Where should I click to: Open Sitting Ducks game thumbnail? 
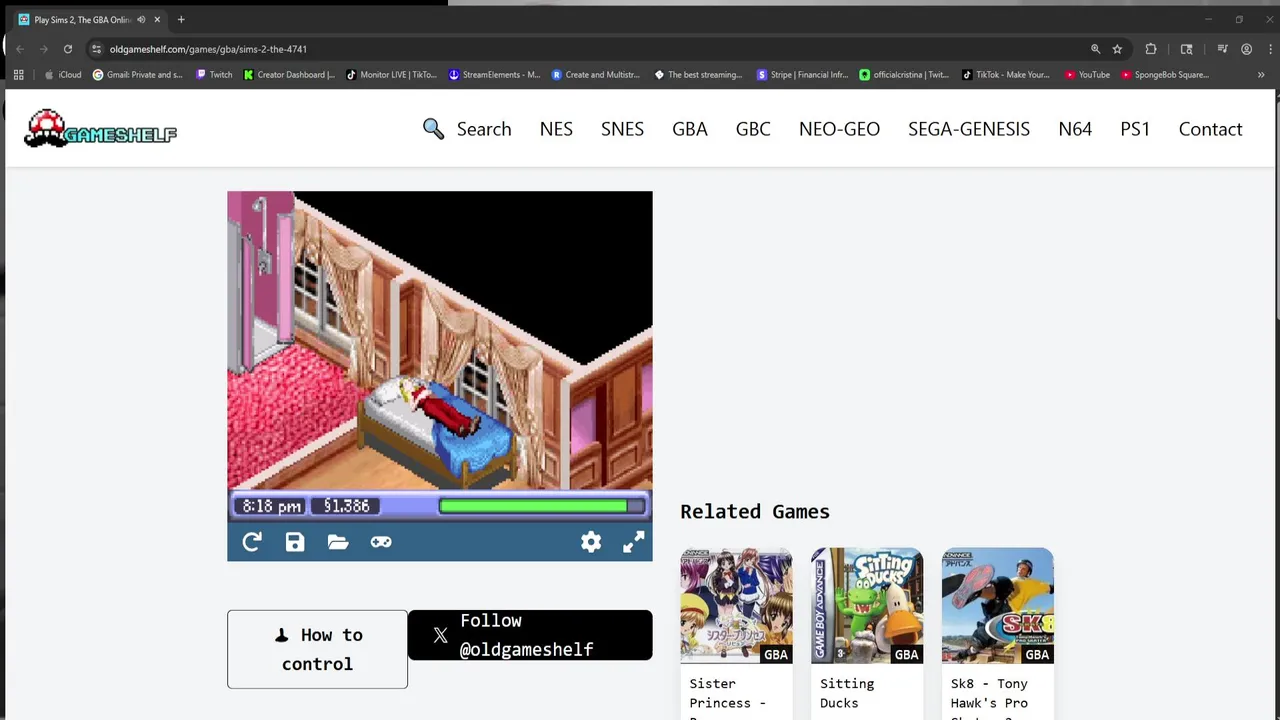pos(867,605)
